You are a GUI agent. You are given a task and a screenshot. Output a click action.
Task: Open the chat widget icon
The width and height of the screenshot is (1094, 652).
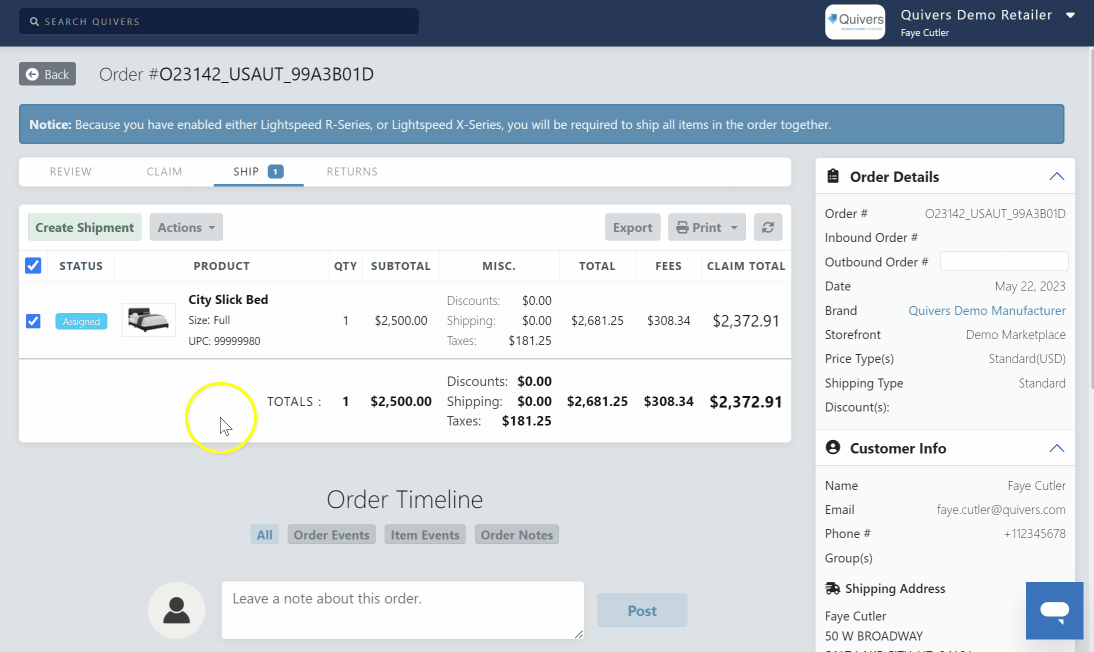1054,610
